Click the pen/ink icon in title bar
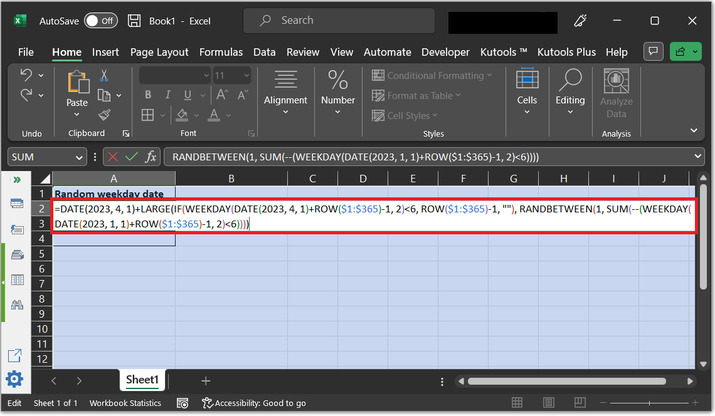Image resolution: width=715 pixels, height=416 pixels. tap(580, 21)
